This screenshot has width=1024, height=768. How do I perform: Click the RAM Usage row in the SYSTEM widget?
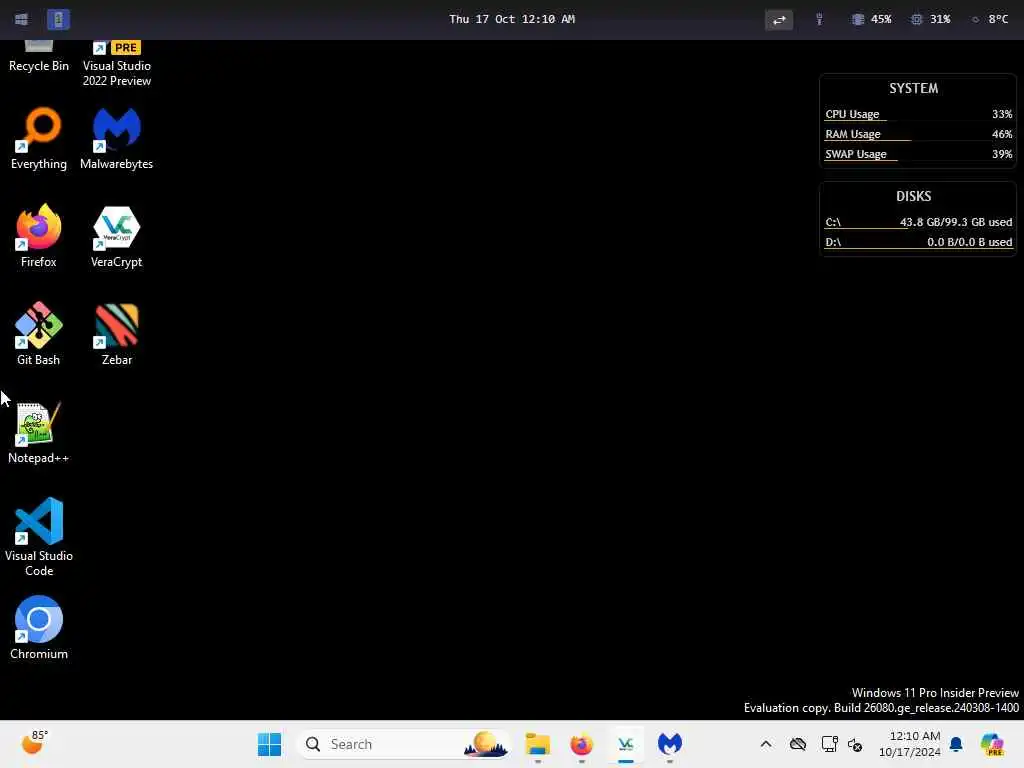pos(918,134)
